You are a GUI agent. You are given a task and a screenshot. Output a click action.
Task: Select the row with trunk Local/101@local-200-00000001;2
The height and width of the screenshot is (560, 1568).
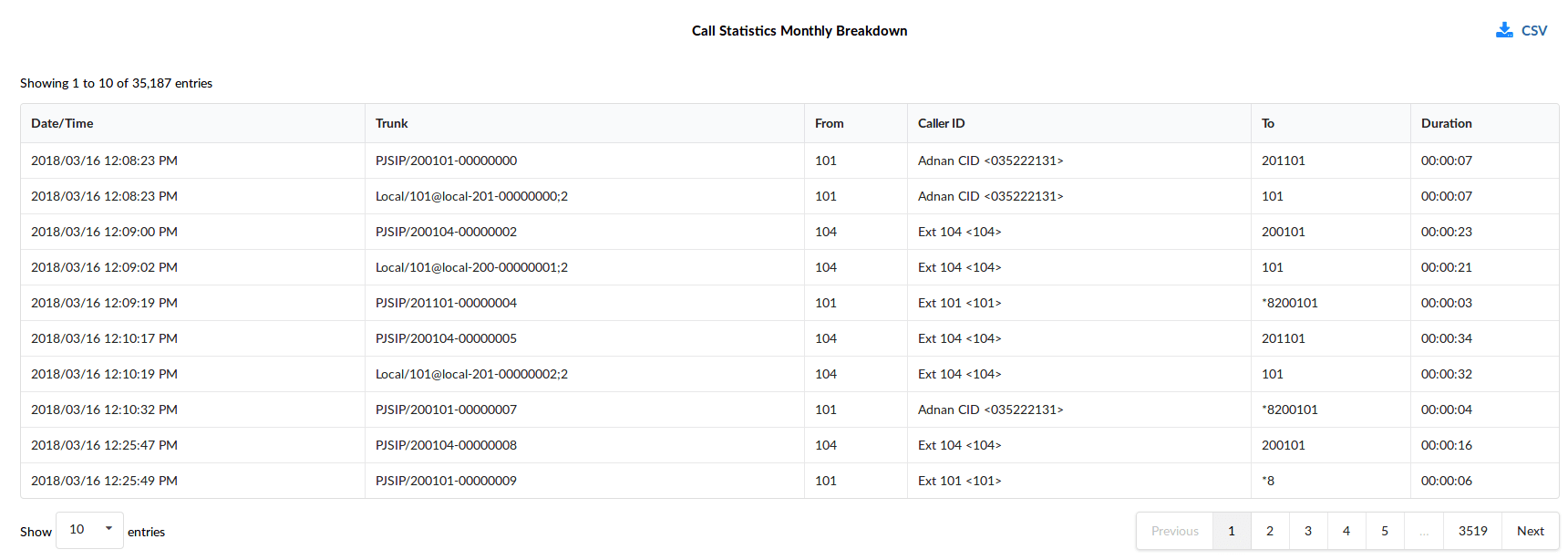tap(789, 267)
